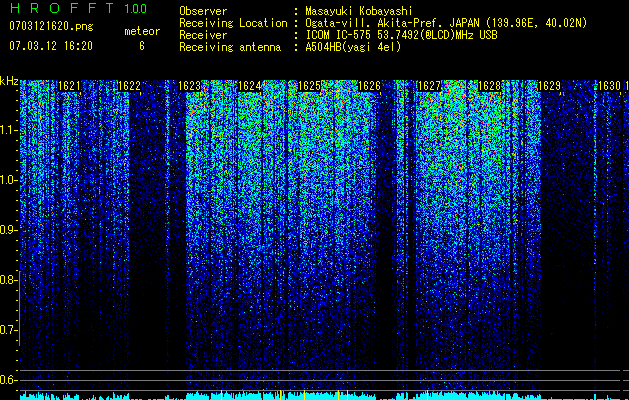Image resolution: width=629 pixels, height=400 pixels.
Task: Click the 'meteor' label
Action: click(x=142, y=31)
